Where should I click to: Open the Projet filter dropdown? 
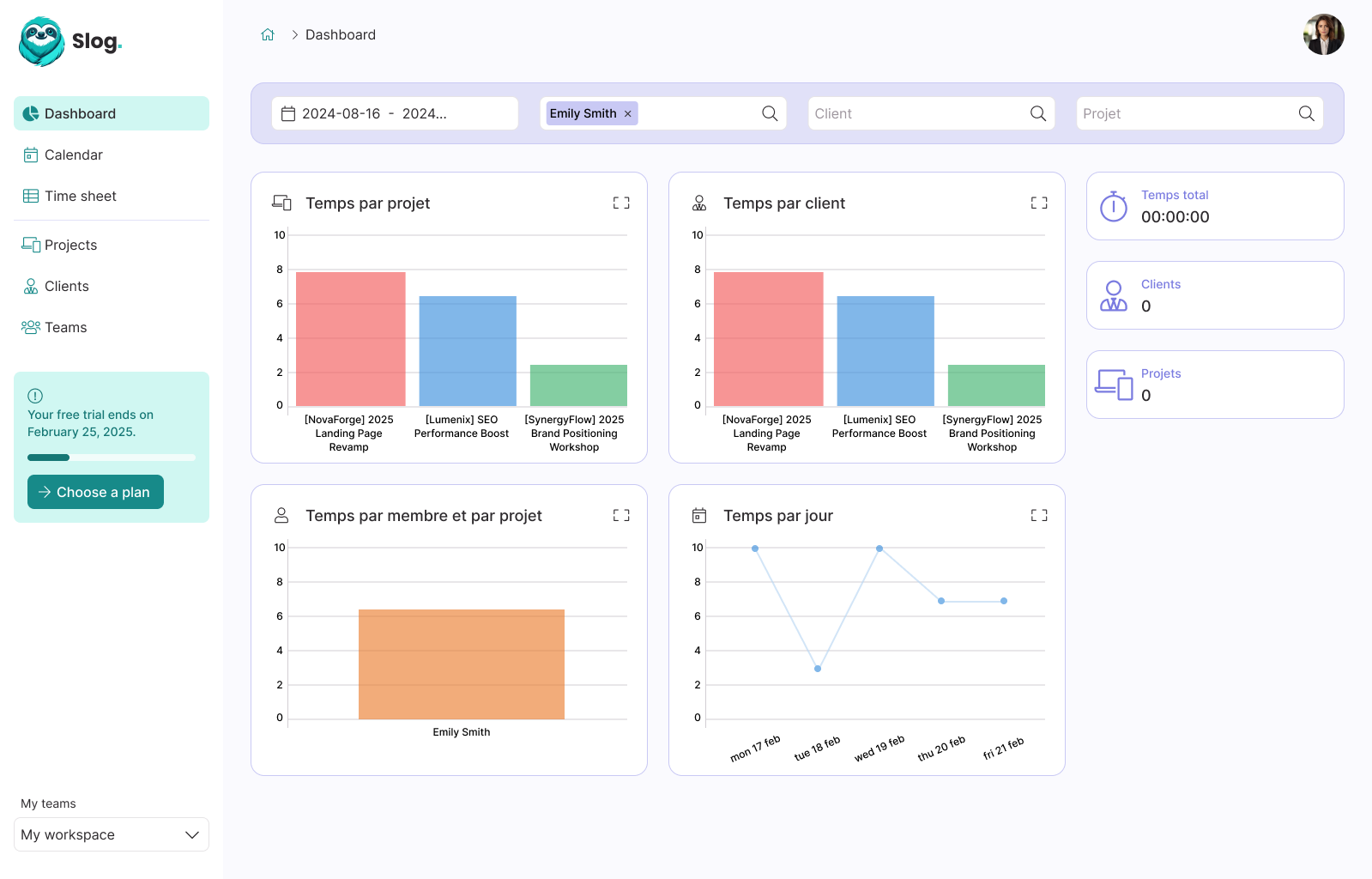[x=1184, y=114]
